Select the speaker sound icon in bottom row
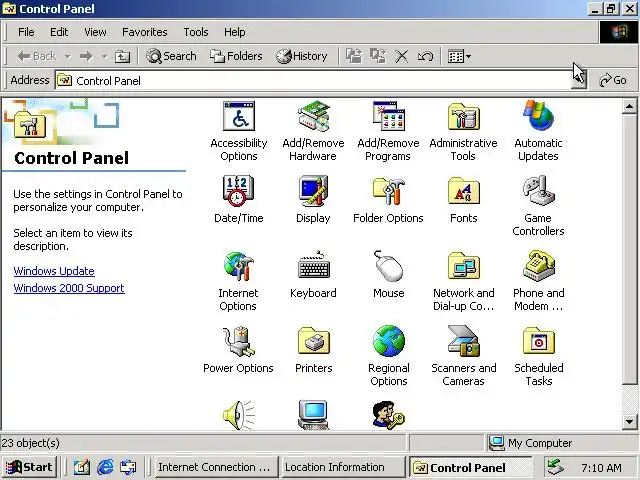The width and height of the screenshot is (640, 480). point(239,415)
